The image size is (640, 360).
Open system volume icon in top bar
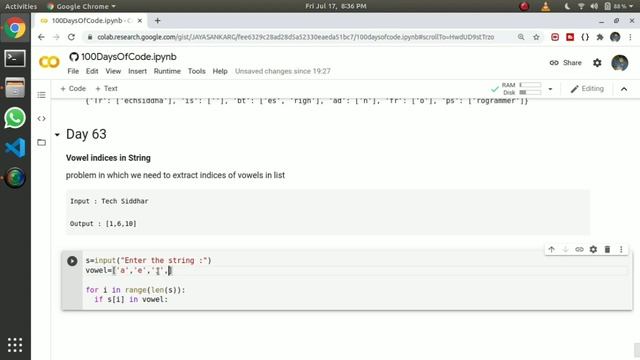point(594,6)
